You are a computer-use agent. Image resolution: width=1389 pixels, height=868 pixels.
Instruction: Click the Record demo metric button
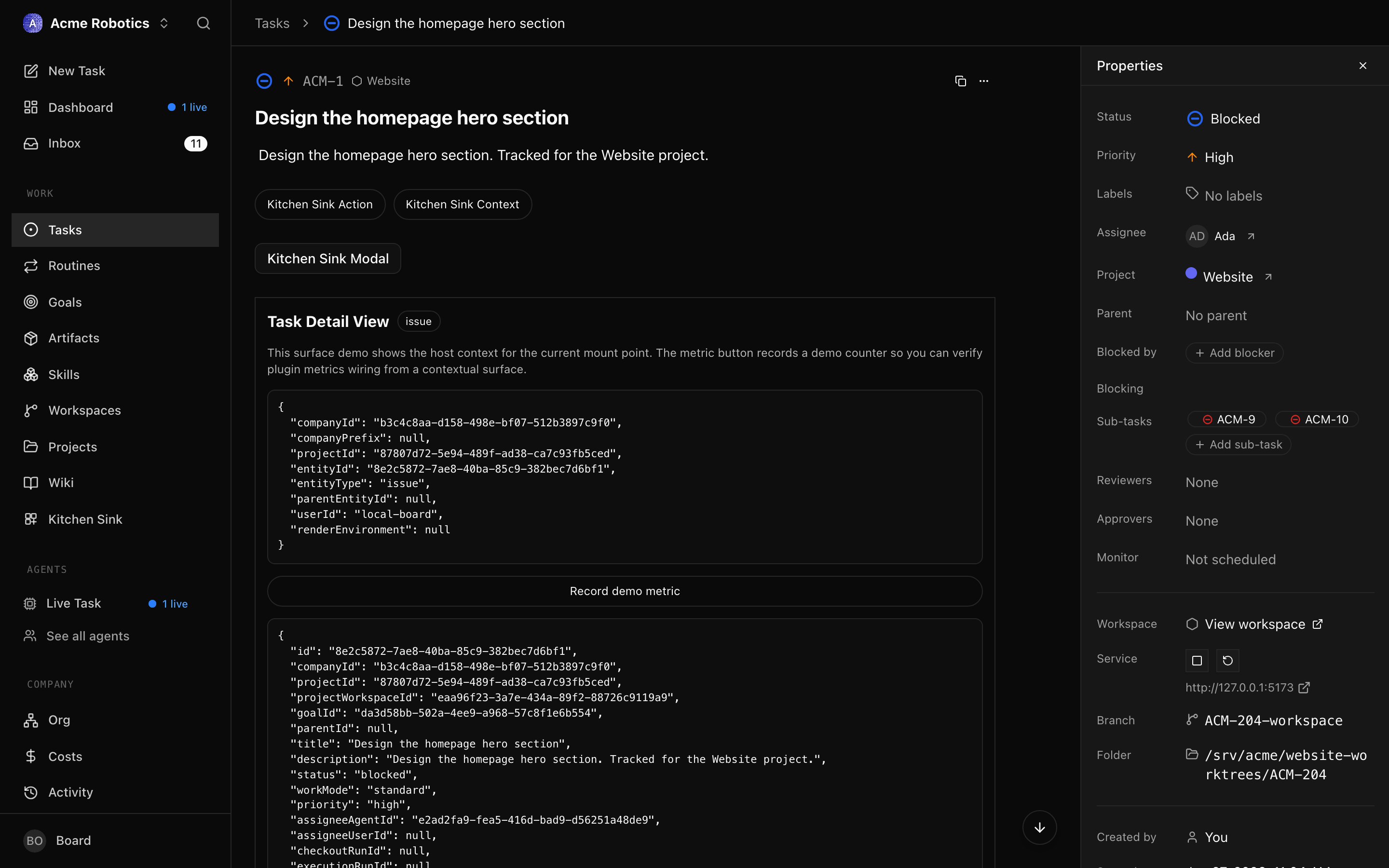[x=625, y=591]
